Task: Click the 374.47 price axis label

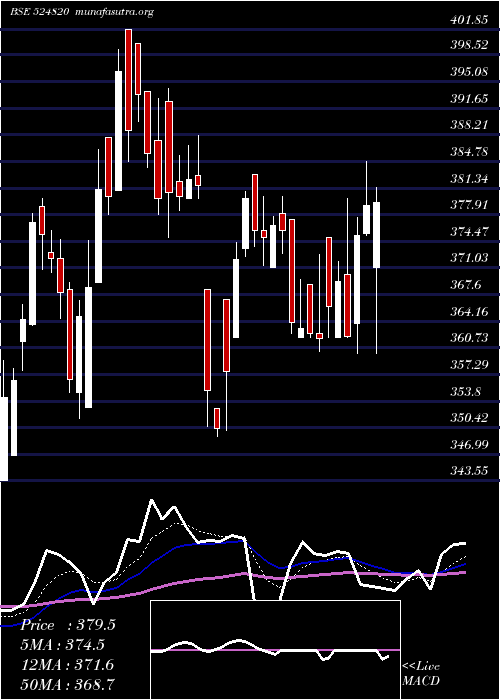Action: coord(468,232)
